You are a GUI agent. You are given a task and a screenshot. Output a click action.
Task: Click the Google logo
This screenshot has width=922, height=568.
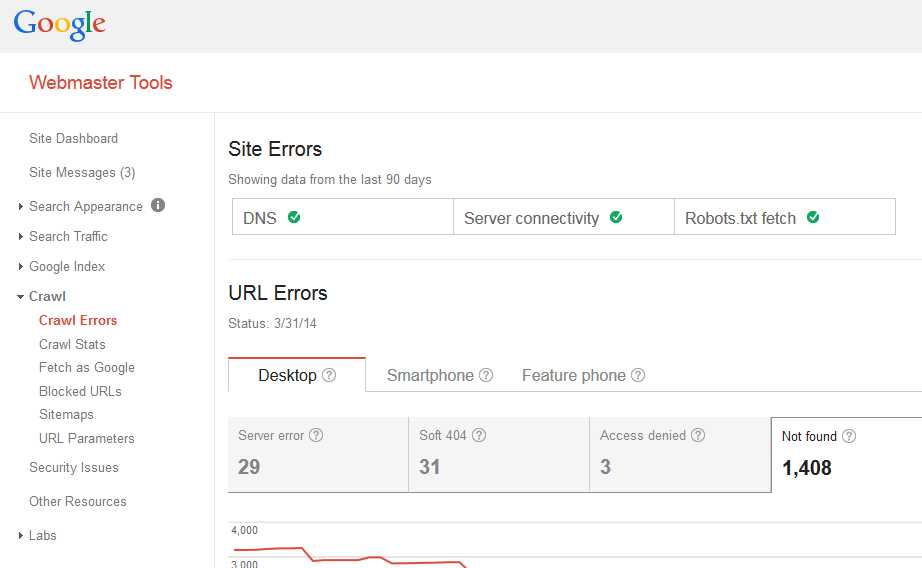[x=59, y=25]
